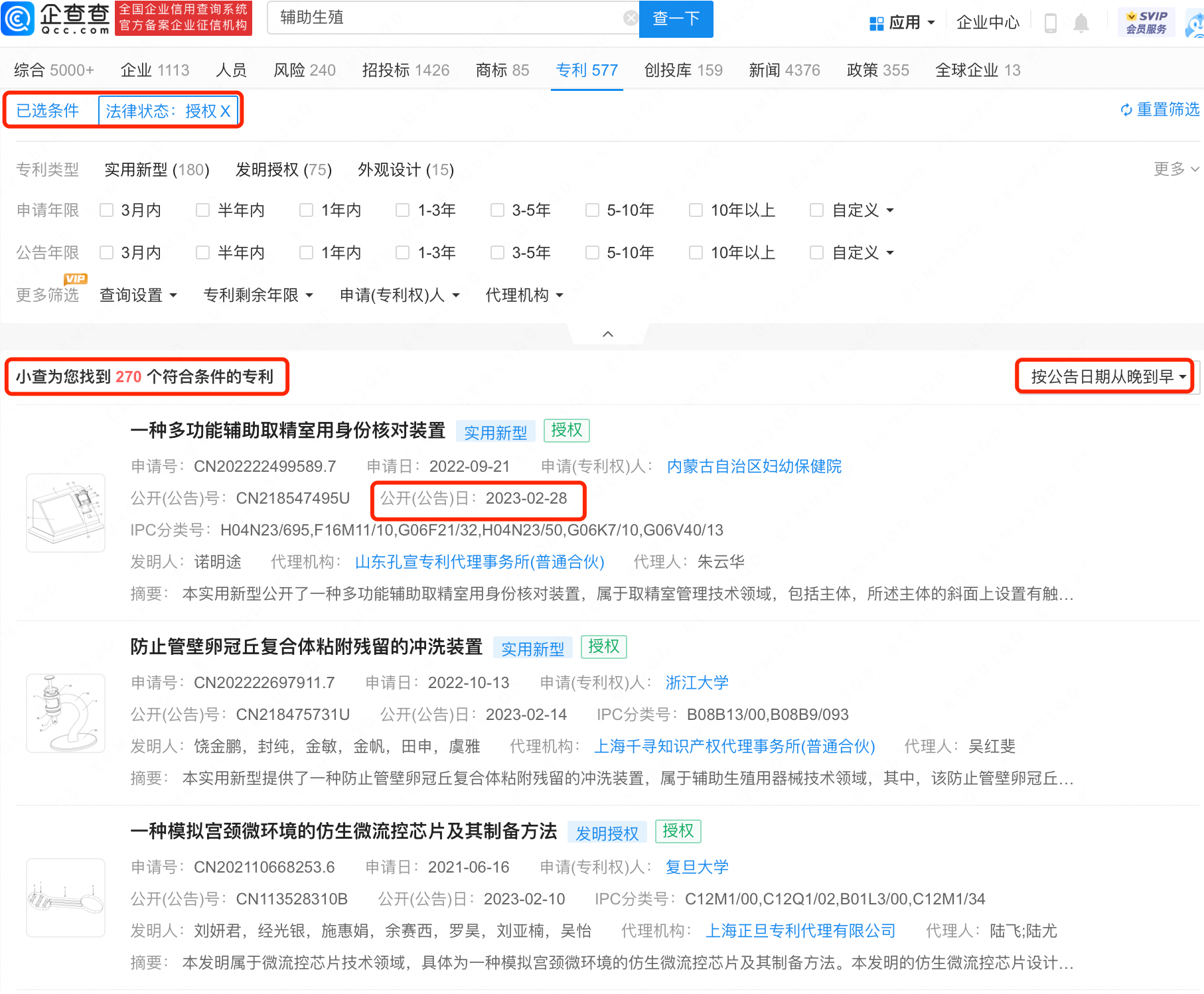
Task: Open thumbnail of flushing device patent
Action: 66,713
